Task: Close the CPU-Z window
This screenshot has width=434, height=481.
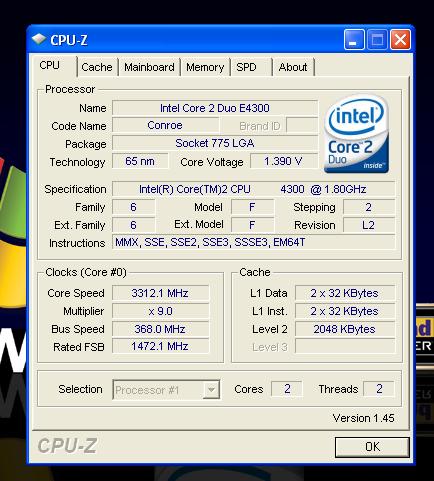Action: [400, 40]
